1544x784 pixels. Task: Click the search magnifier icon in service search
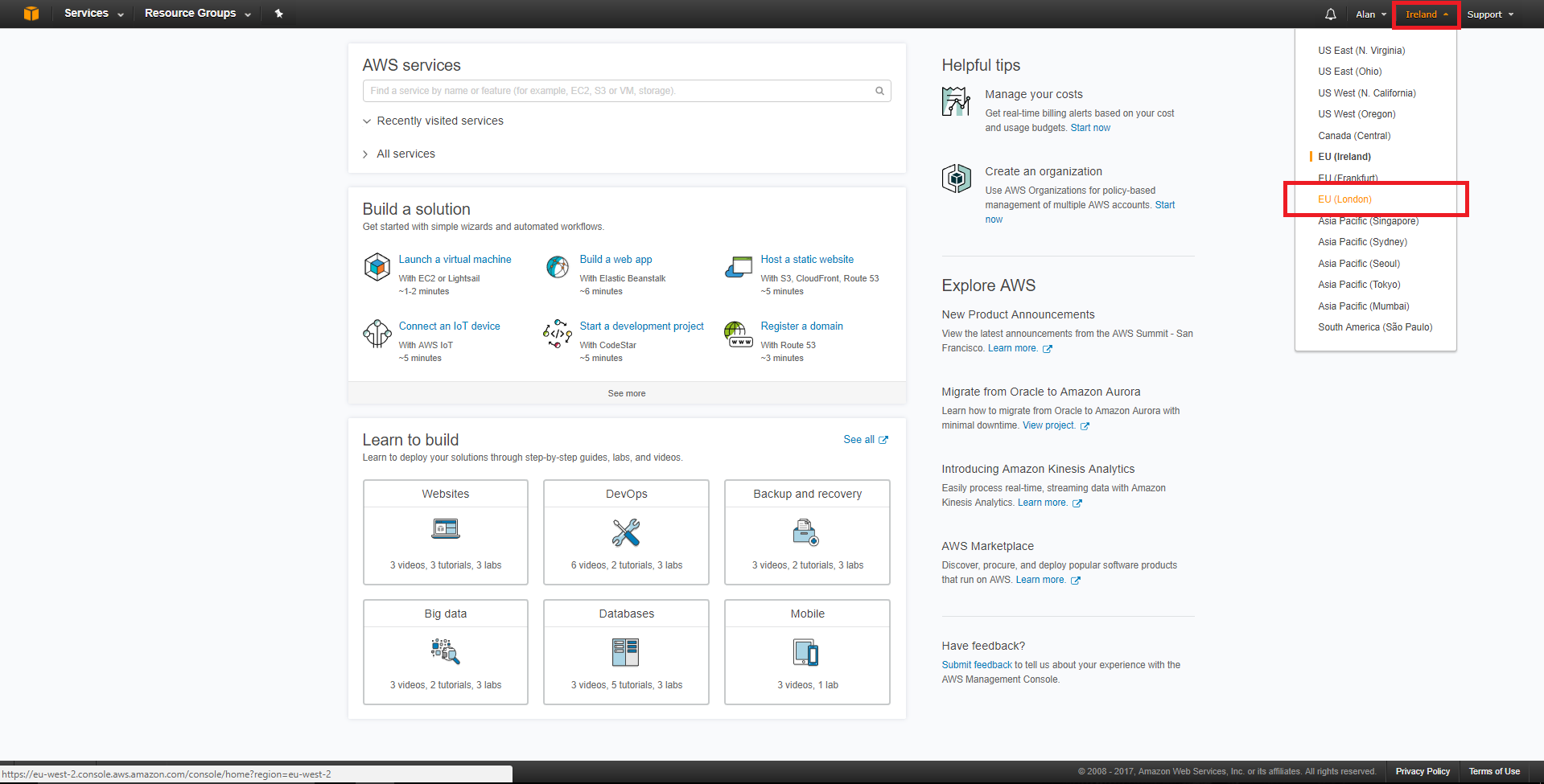(879, 91)
